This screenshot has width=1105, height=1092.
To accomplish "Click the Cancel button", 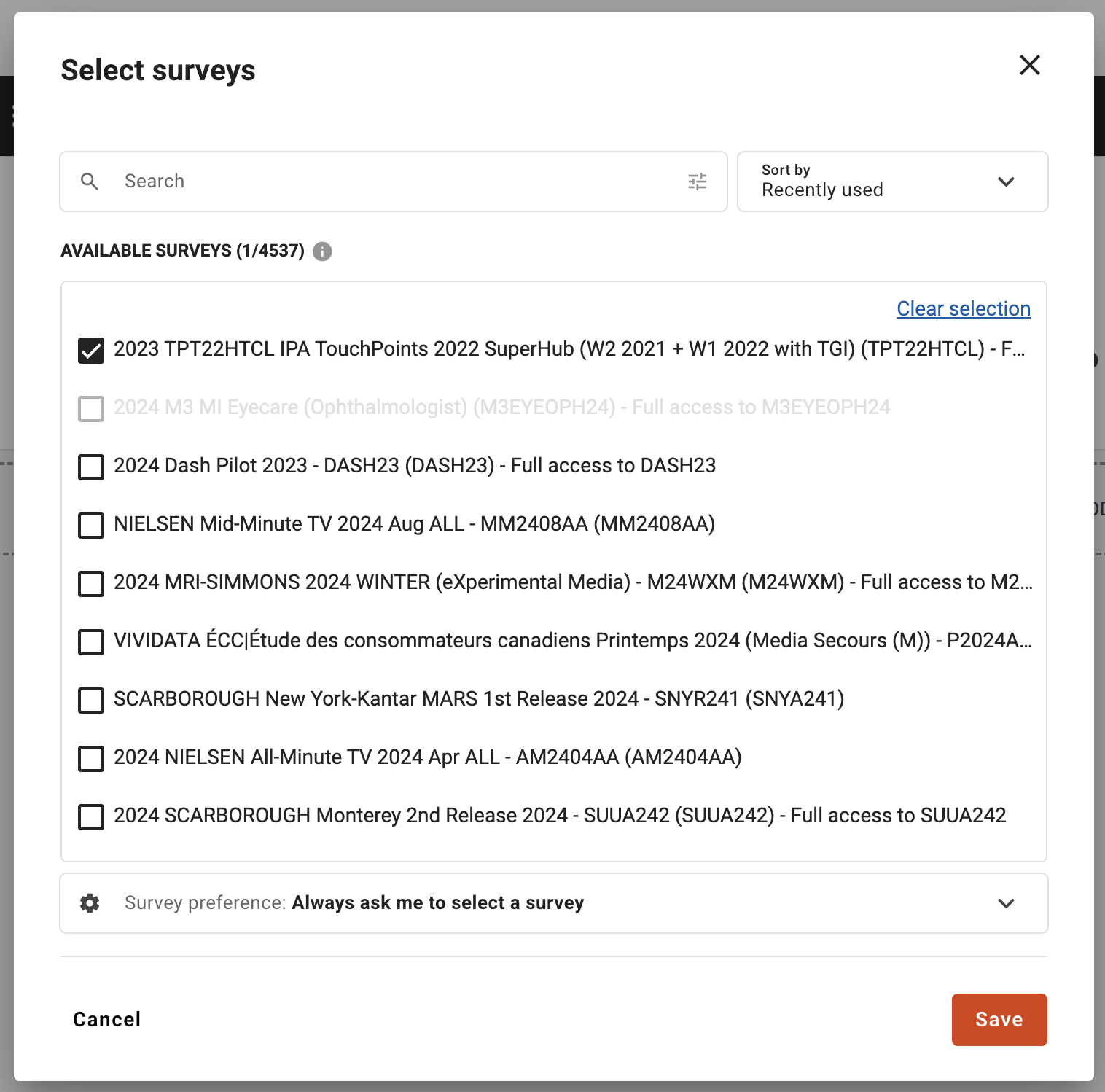I will point(106,1019).
